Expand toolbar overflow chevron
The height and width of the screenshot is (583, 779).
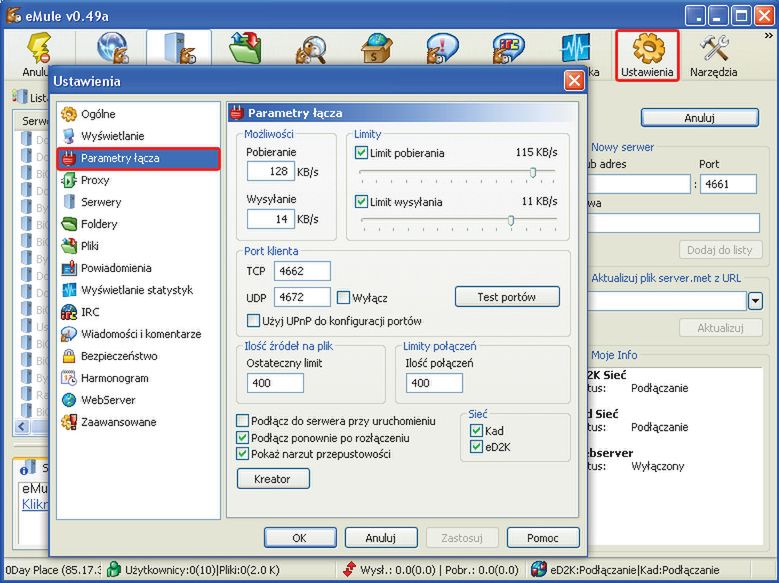click(768, 36)
